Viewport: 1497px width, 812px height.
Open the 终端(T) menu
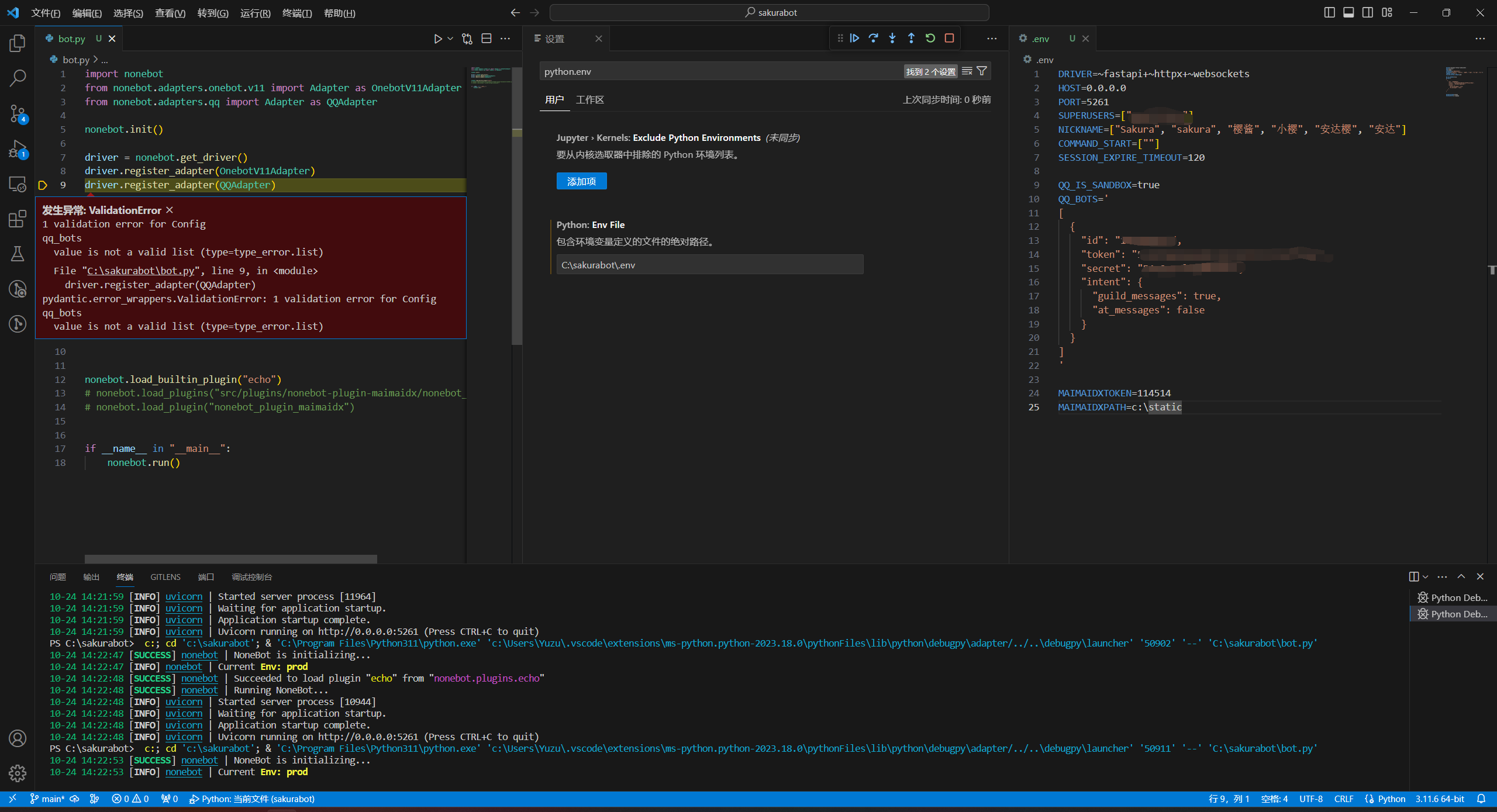pos(297,13)
